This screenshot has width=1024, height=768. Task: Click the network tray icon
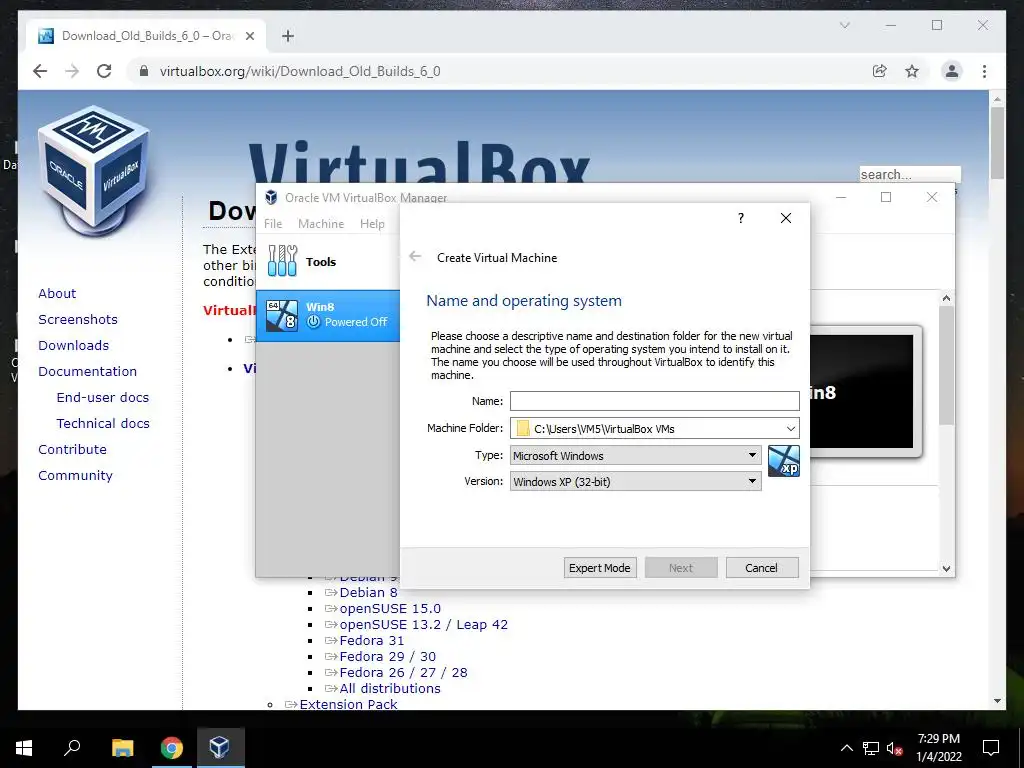coord(871,748)
